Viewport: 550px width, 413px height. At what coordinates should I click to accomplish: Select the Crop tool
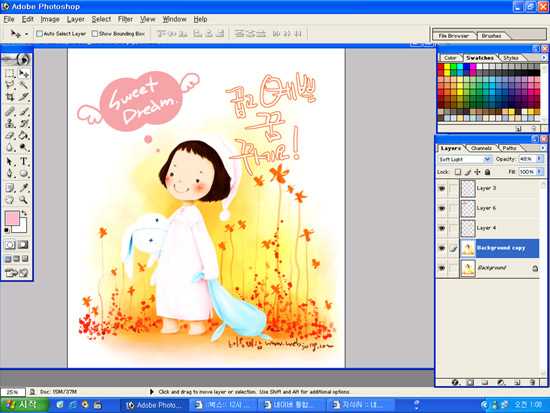10,97
